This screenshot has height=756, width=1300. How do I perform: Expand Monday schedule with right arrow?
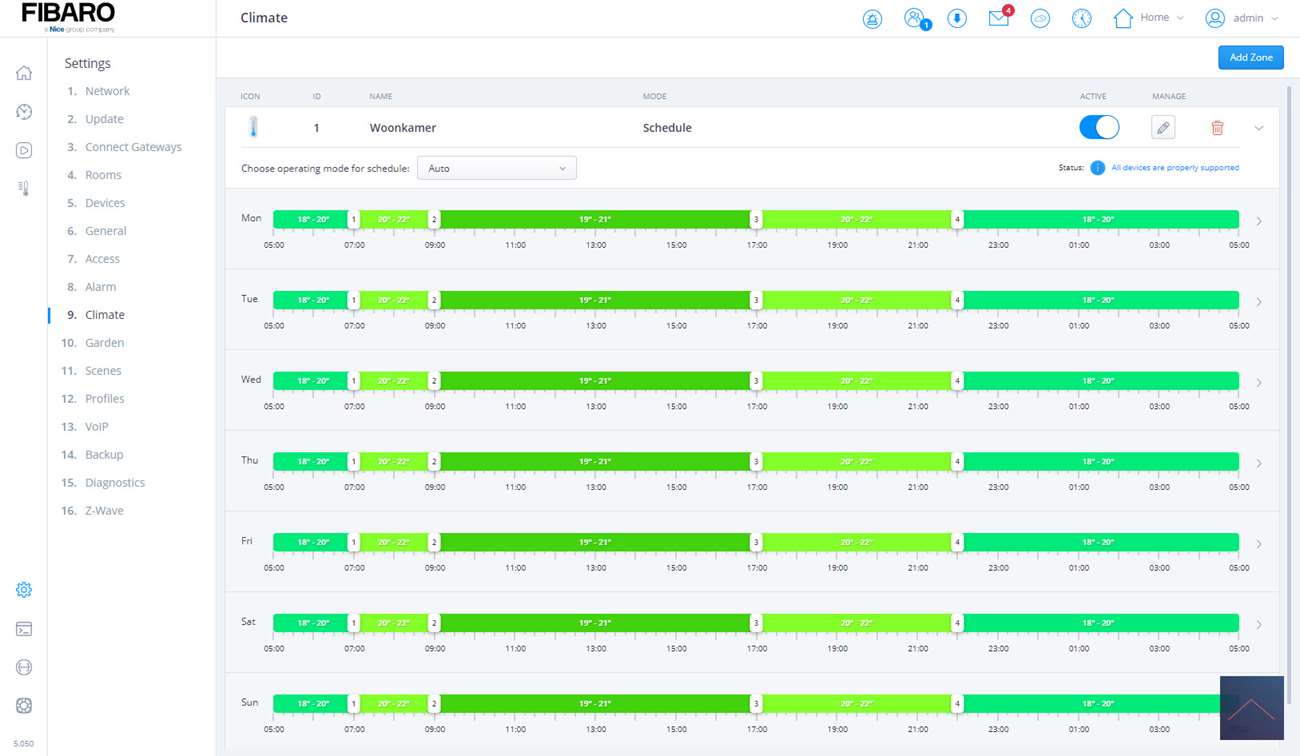(1259, 221)
